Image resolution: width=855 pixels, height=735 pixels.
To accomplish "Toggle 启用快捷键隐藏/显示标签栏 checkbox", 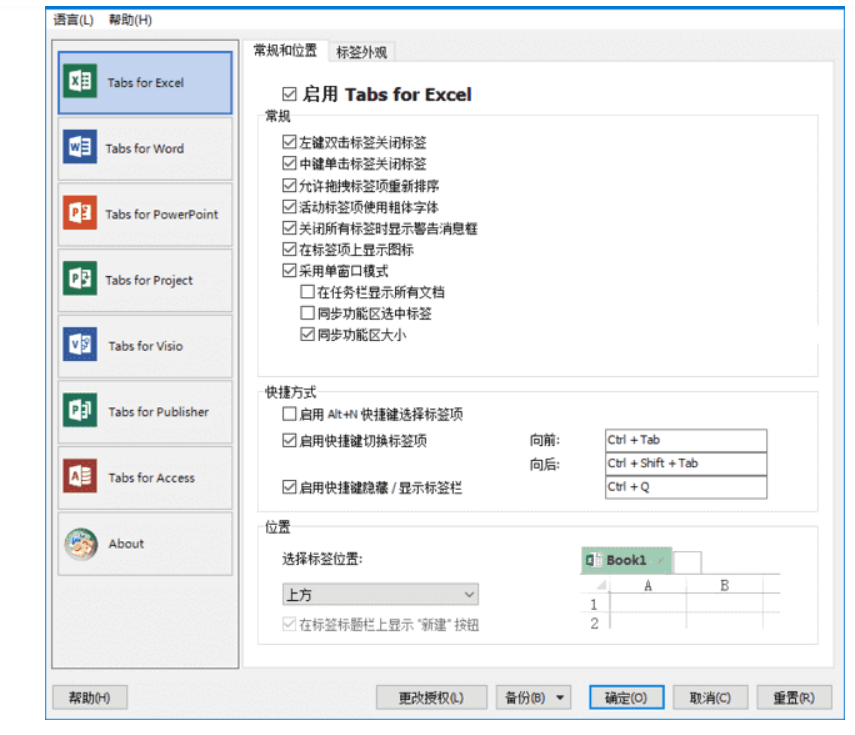I will [289, 487].
